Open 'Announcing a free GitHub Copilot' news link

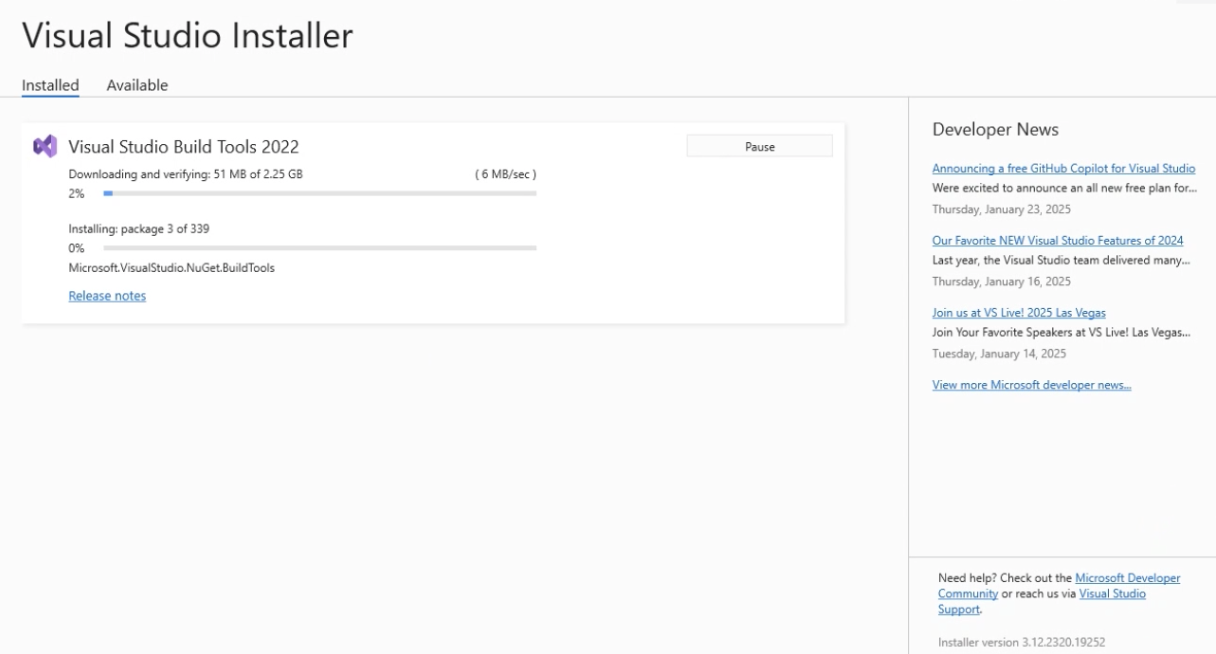tap(1063, 169)
